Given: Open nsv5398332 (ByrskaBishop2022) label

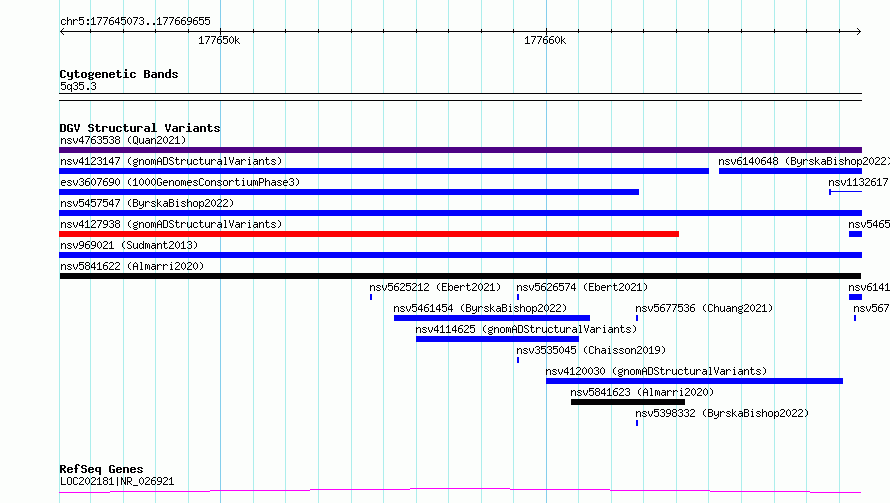Looking at the screenshot, I should (722, 413).
